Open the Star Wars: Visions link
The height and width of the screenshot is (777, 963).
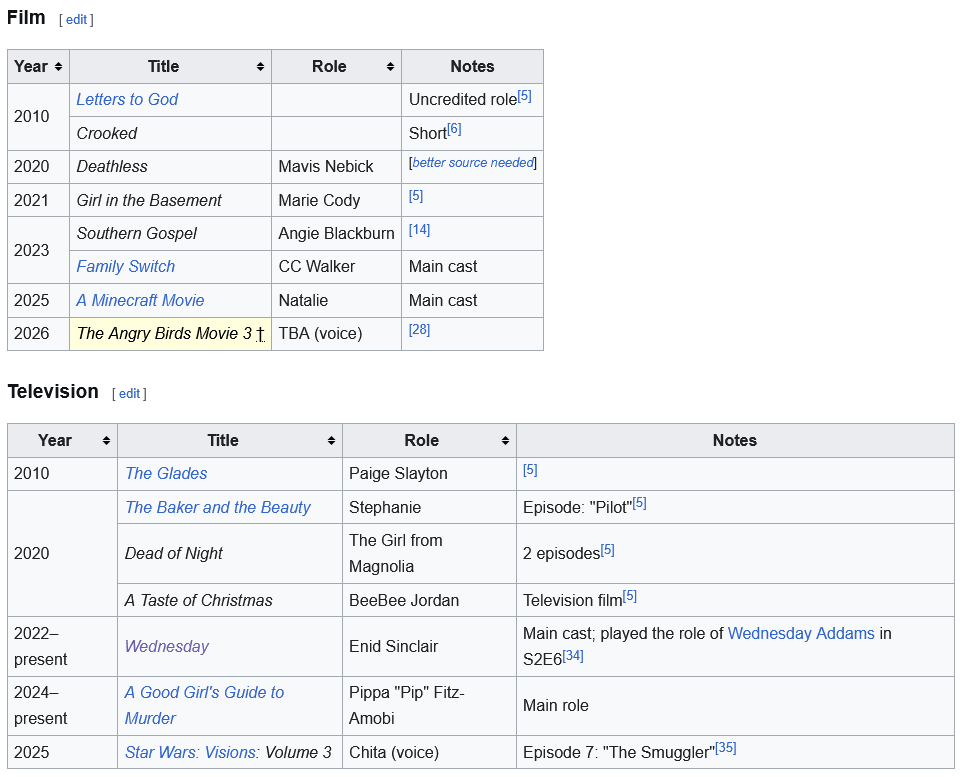pyautogui.click(x=192, y=752)
